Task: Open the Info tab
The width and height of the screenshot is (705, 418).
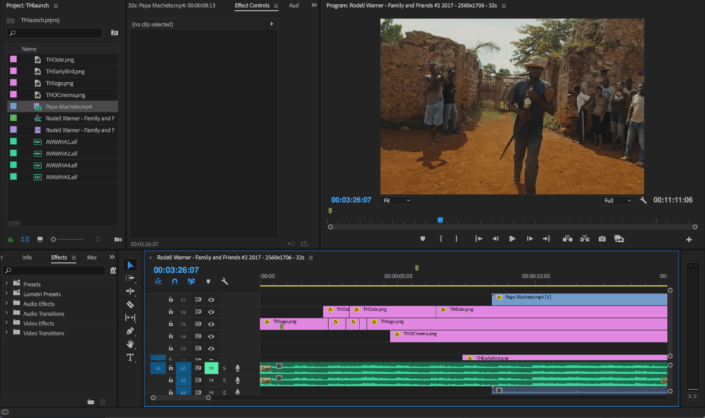Action: [x=27, y=258]
